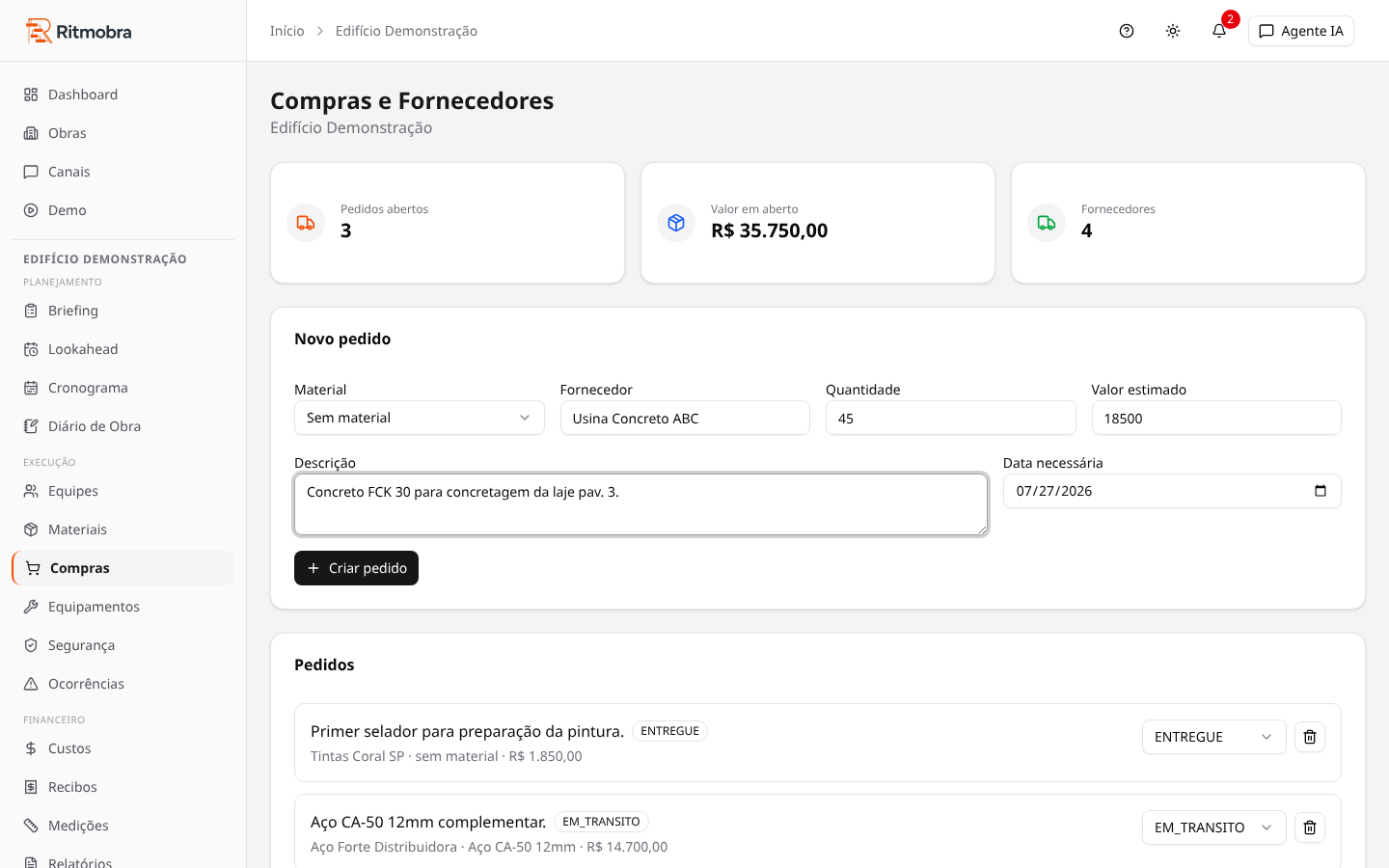Screen dimensions: 1389x868
Task: Click the Criar pedido button
Action: pos(356,568)
